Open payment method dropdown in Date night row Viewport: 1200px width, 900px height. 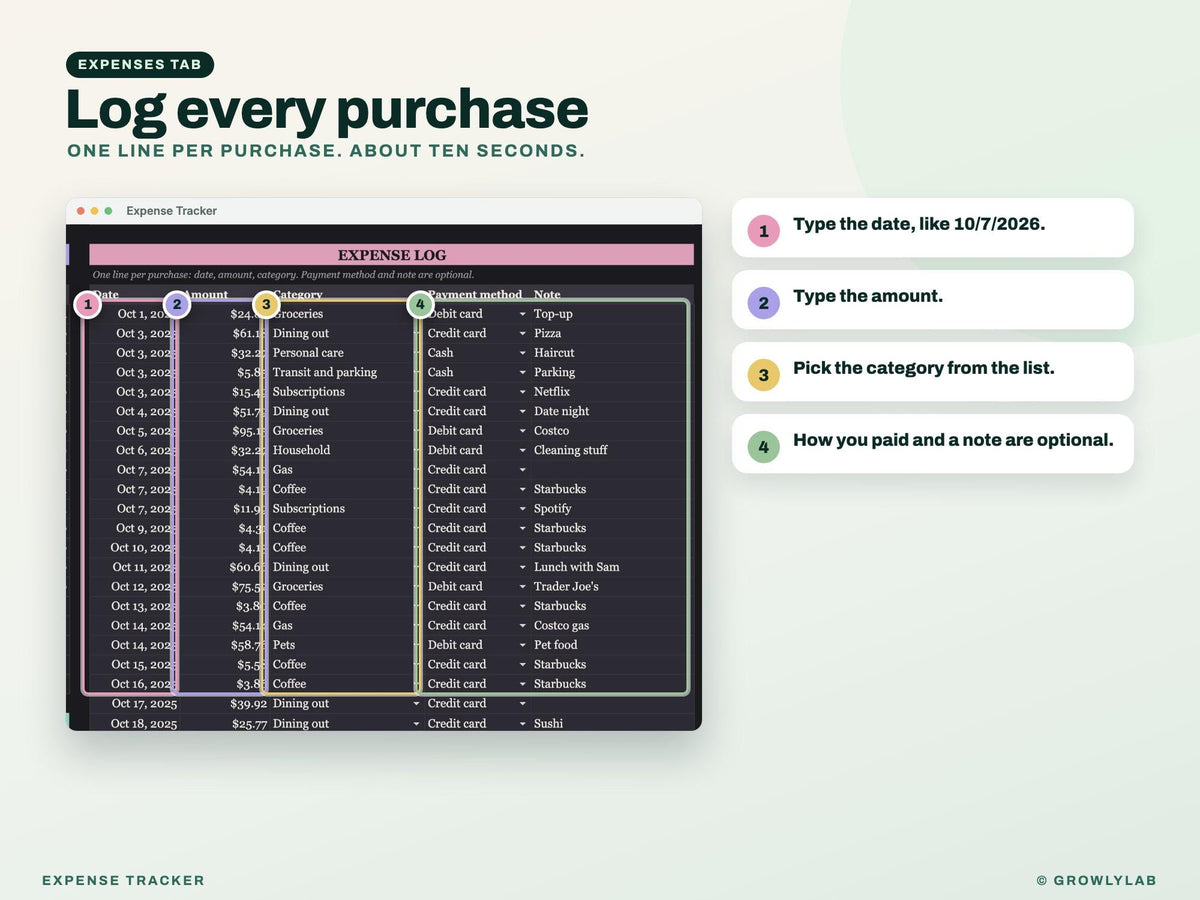(522, 411)
